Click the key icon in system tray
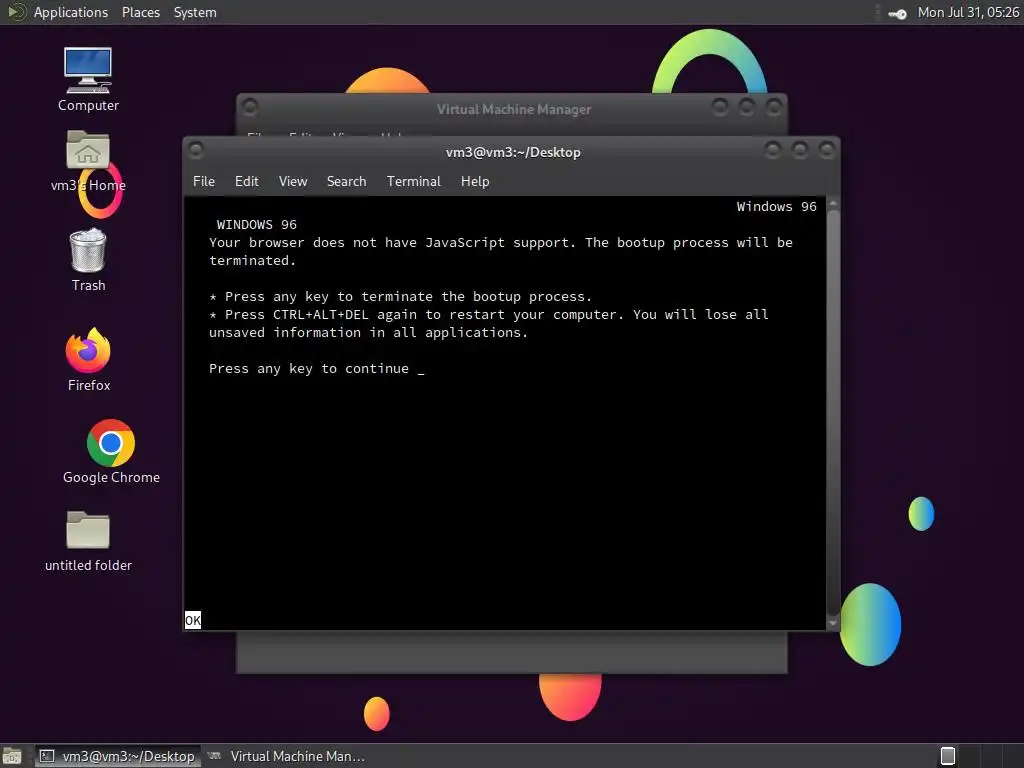1024x768 pixels. click(897, 13)
